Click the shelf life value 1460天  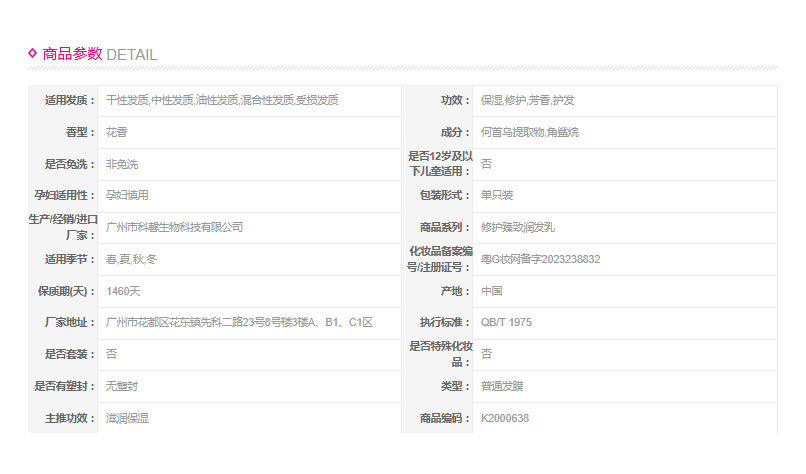click(x=125, y=291)
